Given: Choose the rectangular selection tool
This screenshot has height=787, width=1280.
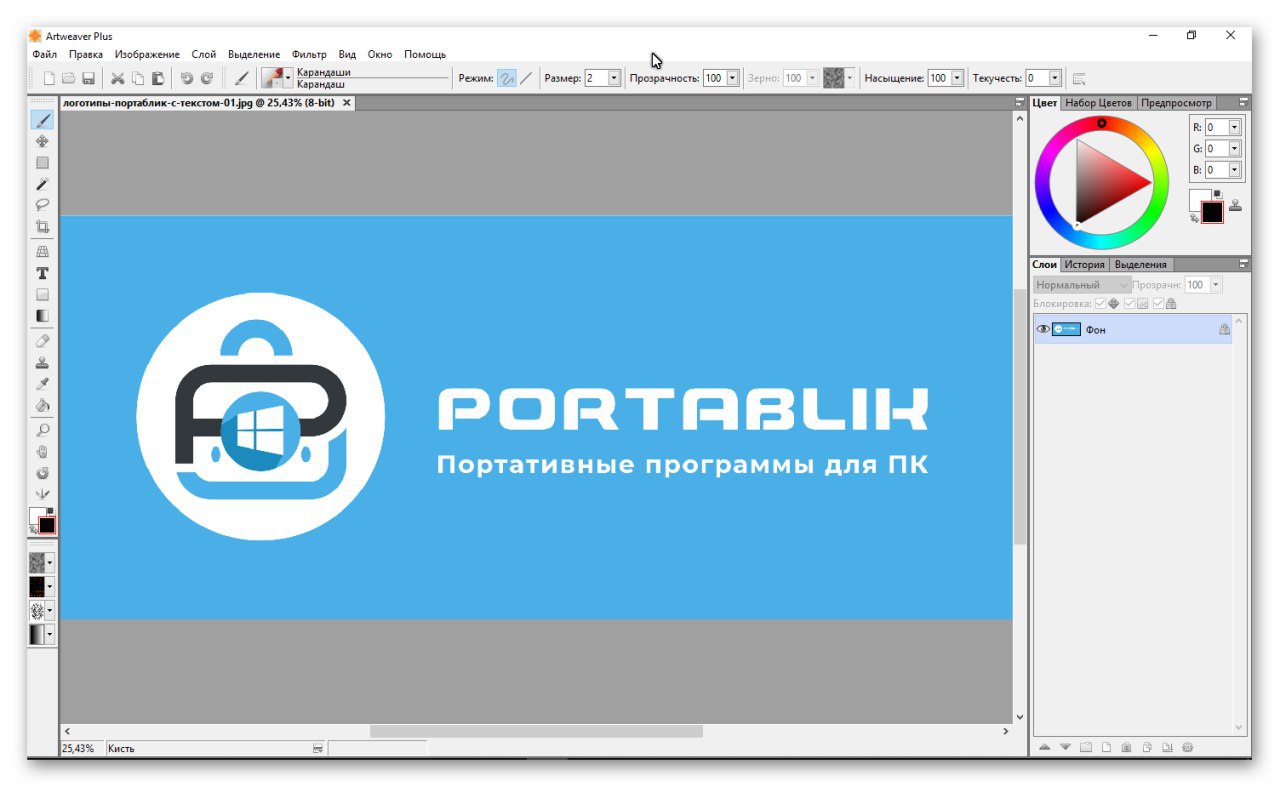Looking at the screenshot, I should click(42, 162).
